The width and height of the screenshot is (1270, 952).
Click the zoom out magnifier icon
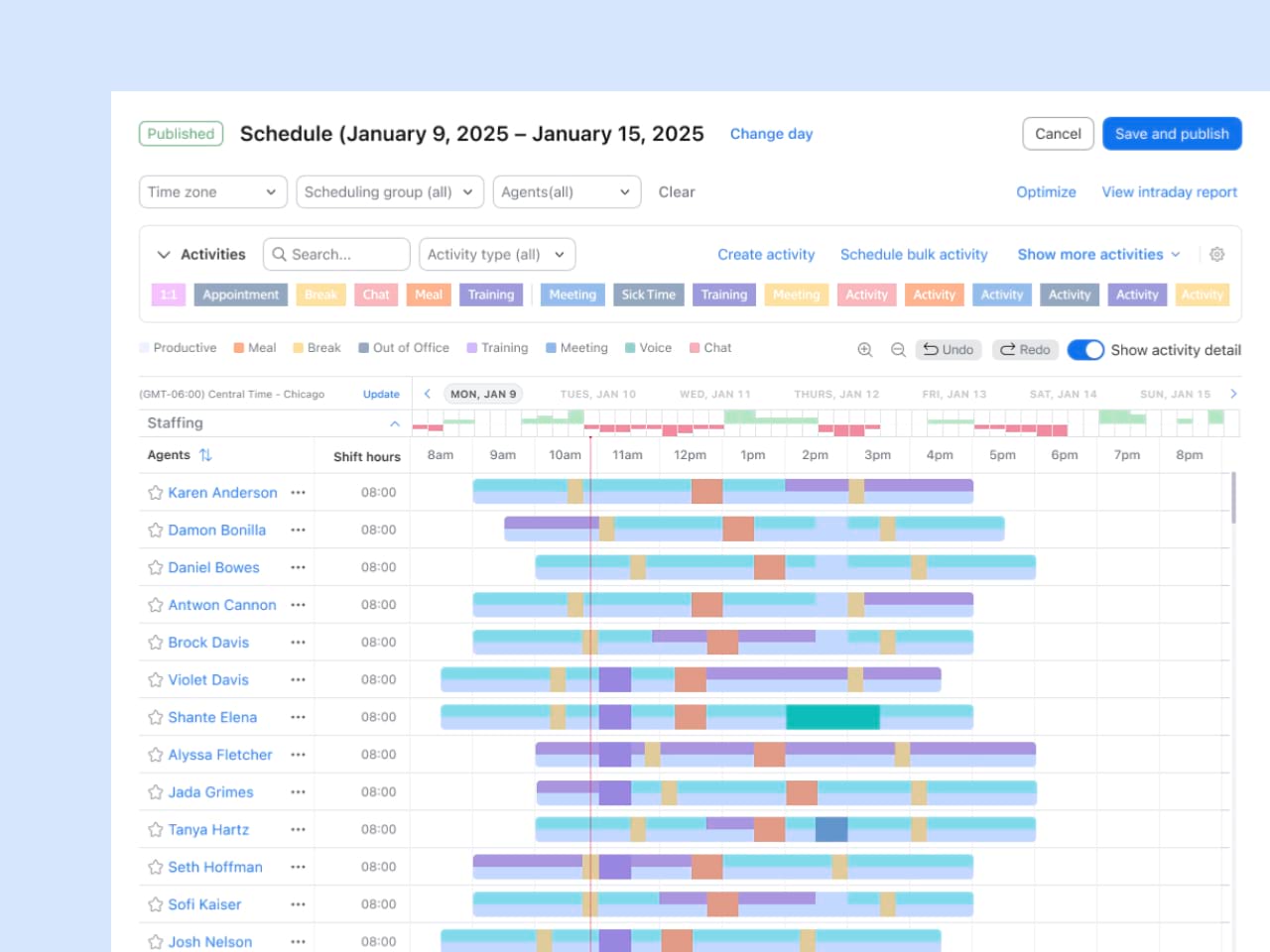(898, 350)
